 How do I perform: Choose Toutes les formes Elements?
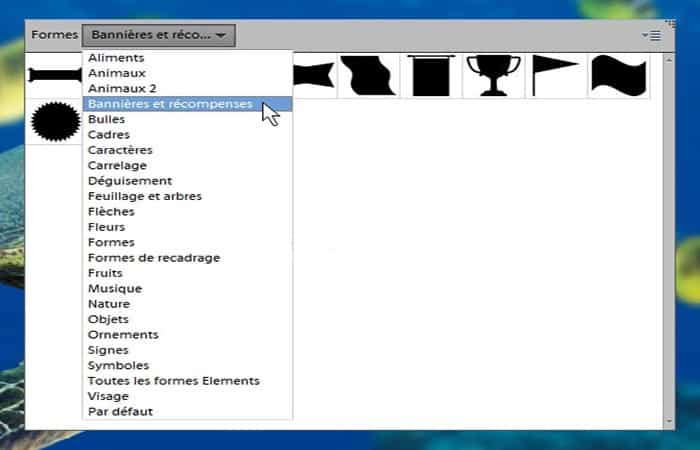pos(188,381)
